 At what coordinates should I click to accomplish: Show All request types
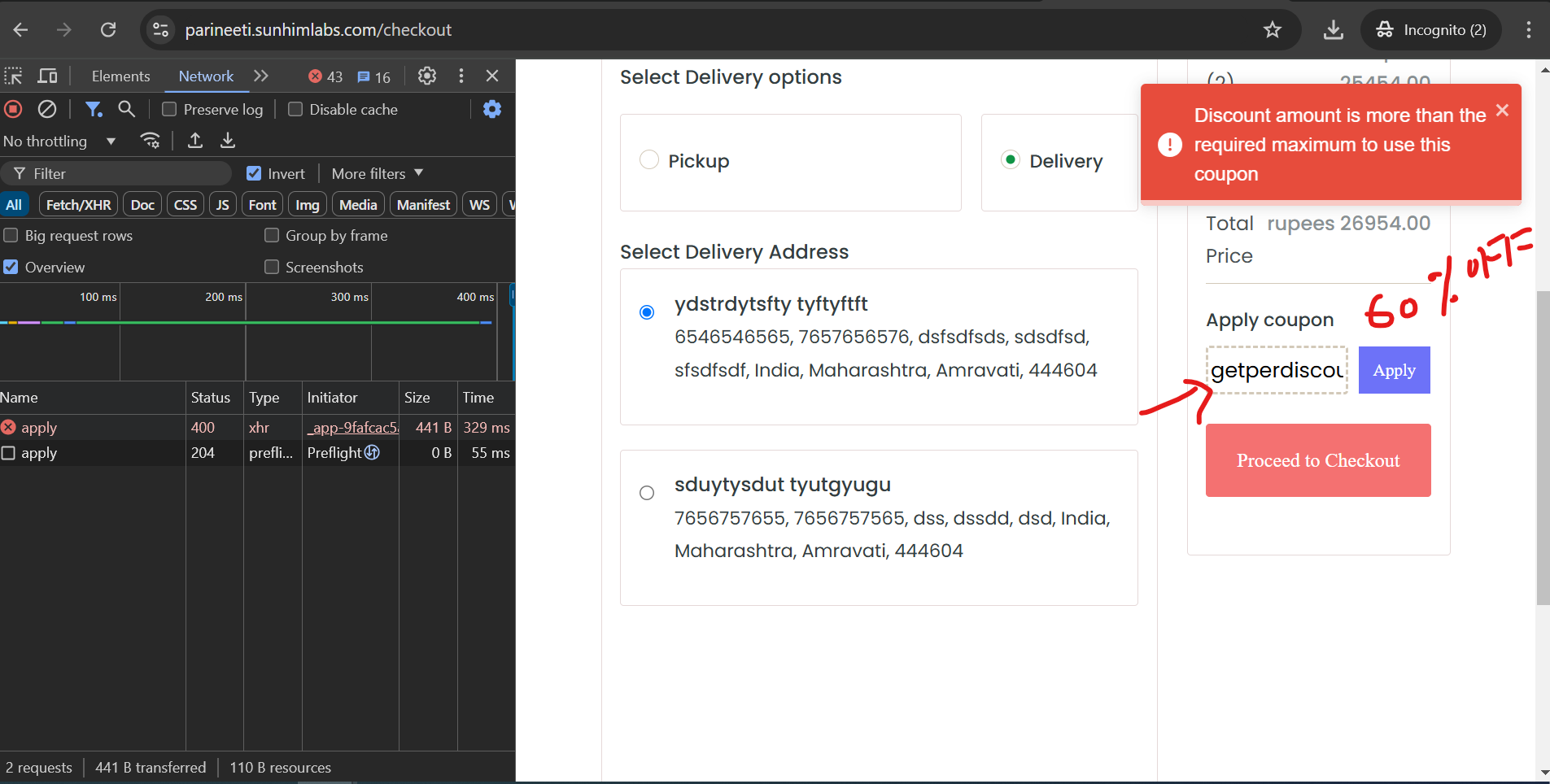(x=14, y=205)
